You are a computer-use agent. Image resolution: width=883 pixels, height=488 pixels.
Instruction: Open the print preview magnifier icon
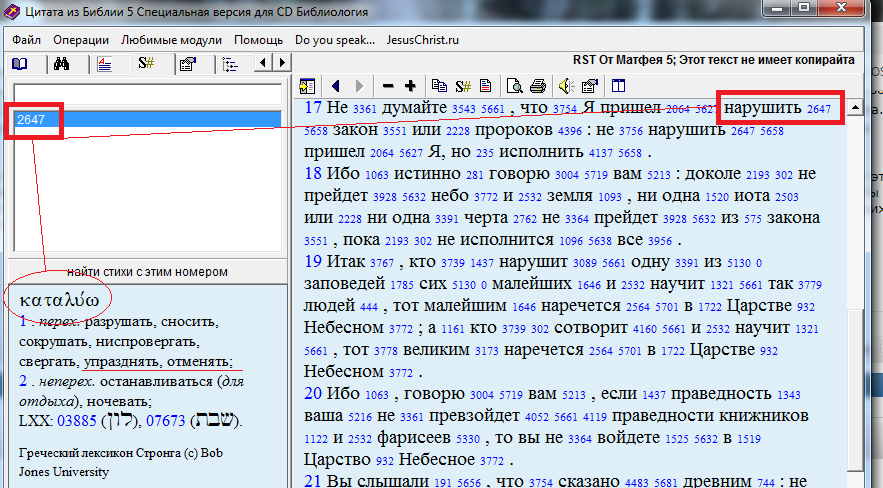(x=514, y=86)
